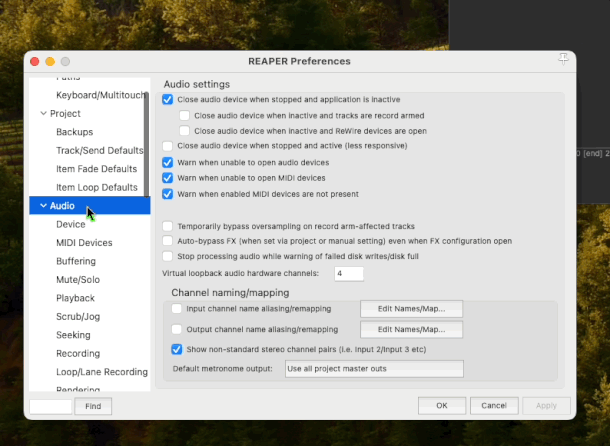This screenshot has width=610, height=446.
Task: Open Track/Send Defaults page
Action: click(100, 150)
